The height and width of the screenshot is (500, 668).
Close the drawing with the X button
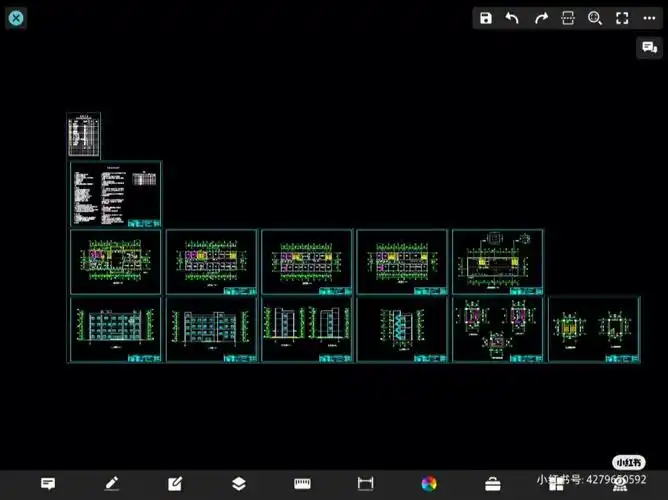16,18
